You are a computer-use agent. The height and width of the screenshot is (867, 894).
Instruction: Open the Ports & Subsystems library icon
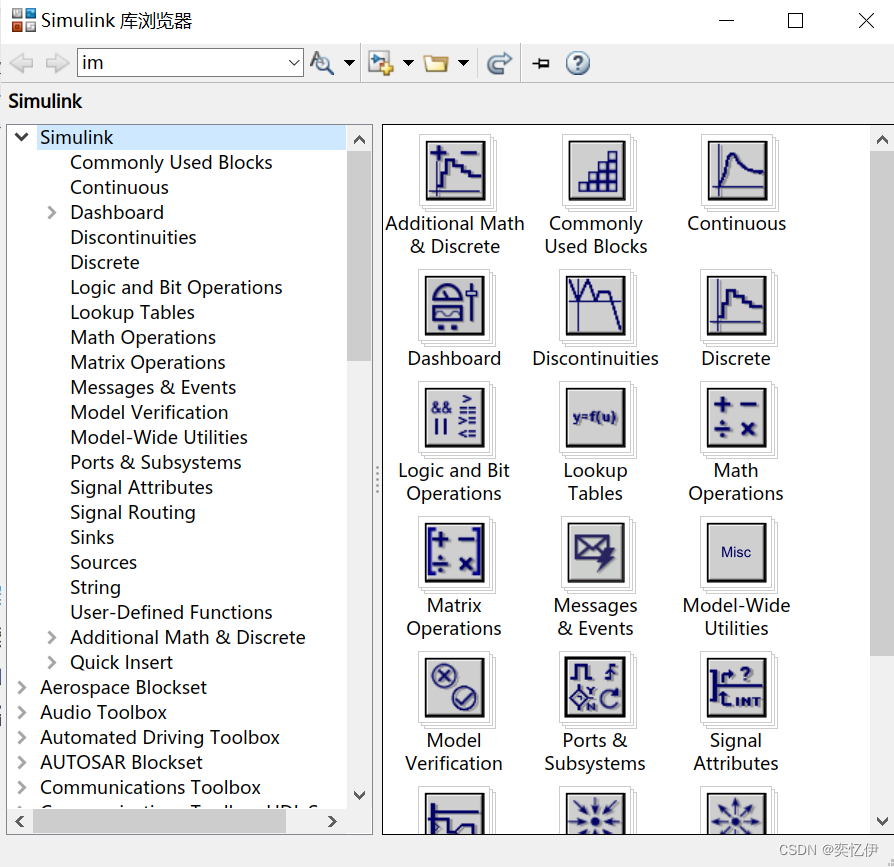[596, 688]
